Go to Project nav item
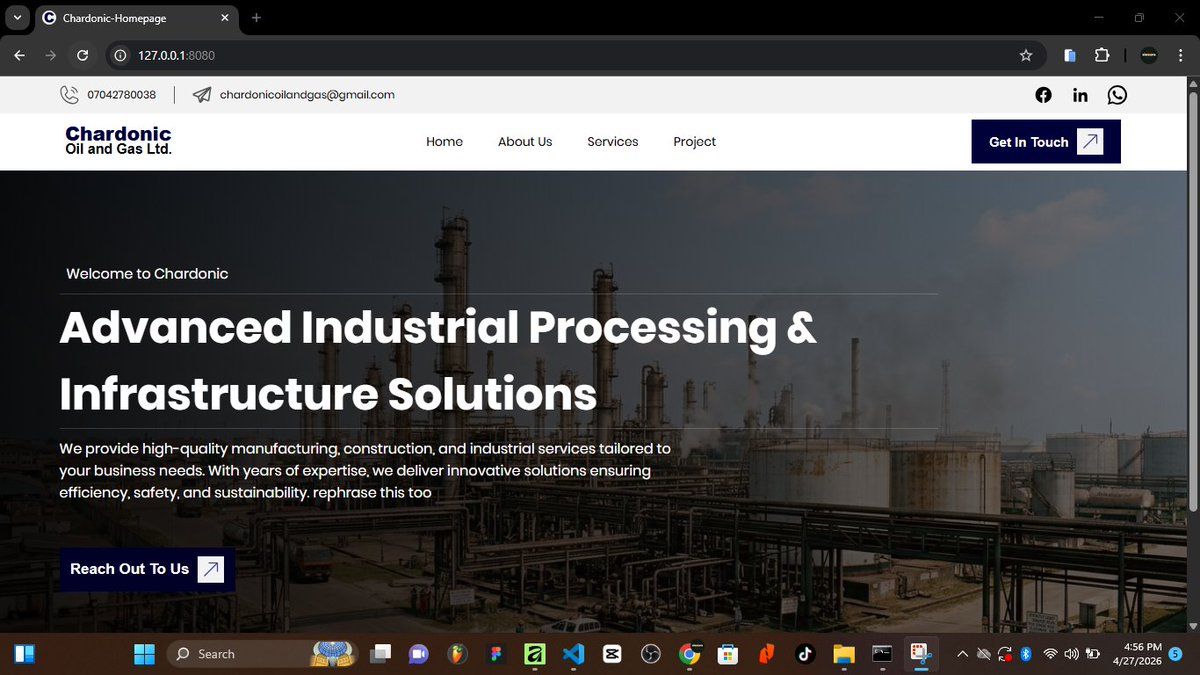The width and height of the screenshot is (1200, 675). (694, 142)
